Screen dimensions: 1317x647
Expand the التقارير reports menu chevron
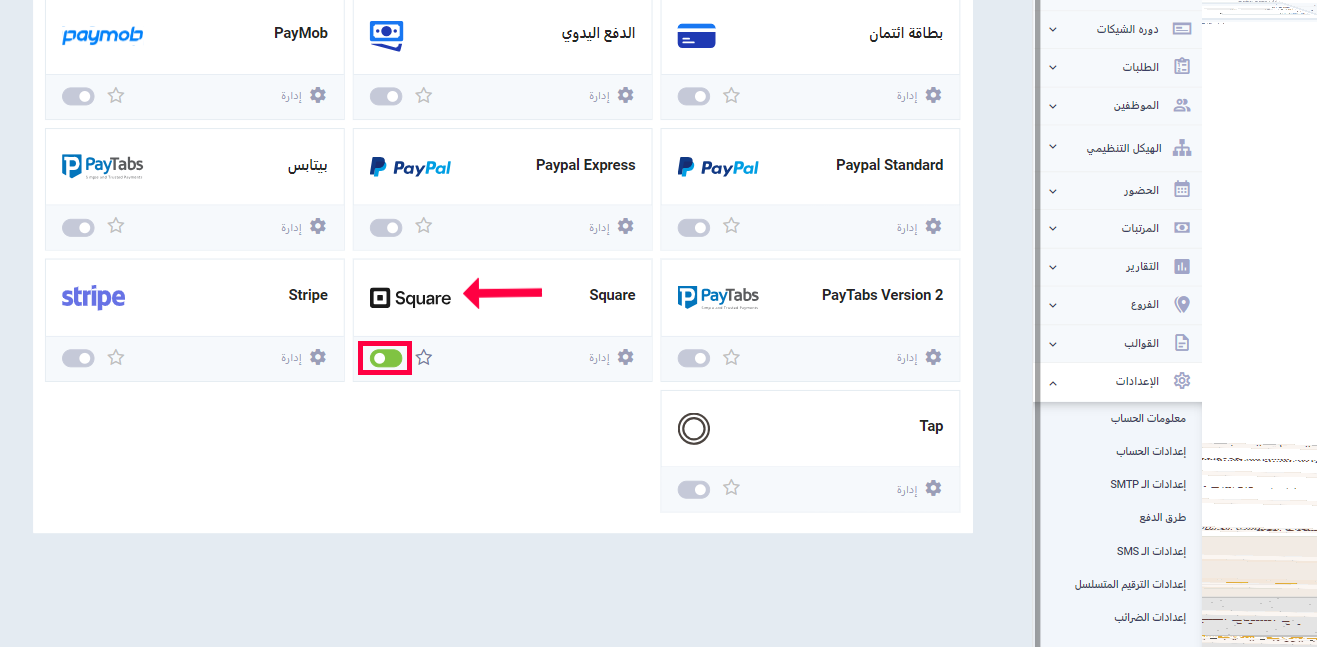[x=1052, y=267]
